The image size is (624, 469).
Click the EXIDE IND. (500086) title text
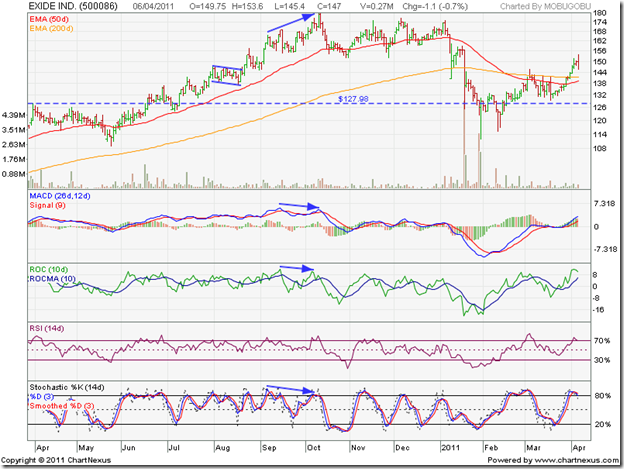coord(73,6)
